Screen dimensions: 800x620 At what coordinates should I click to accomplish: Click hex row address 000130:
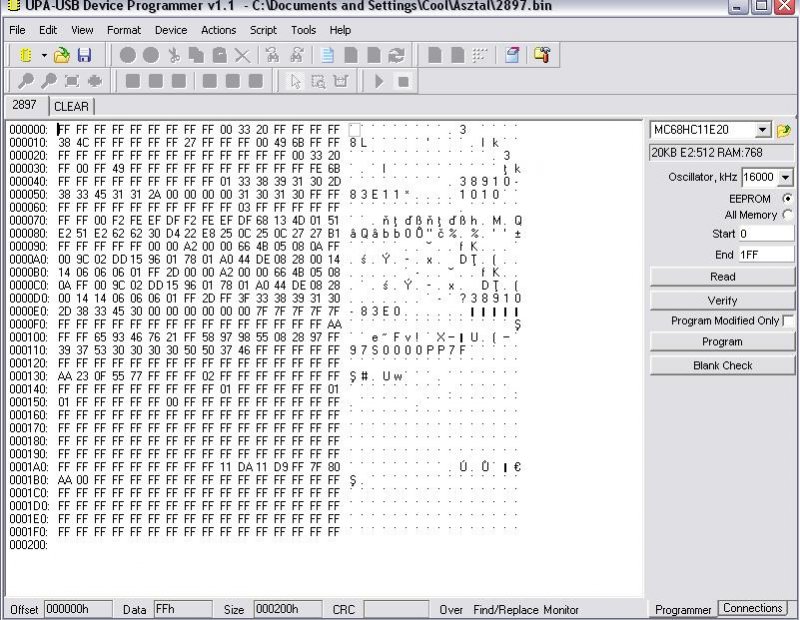point(29,376)
